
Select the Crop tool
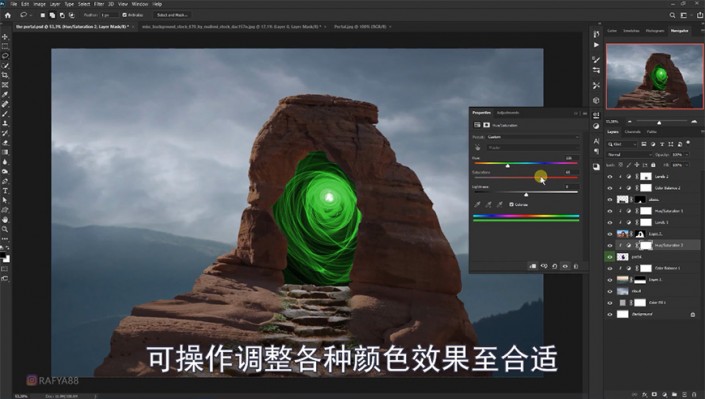5,75
